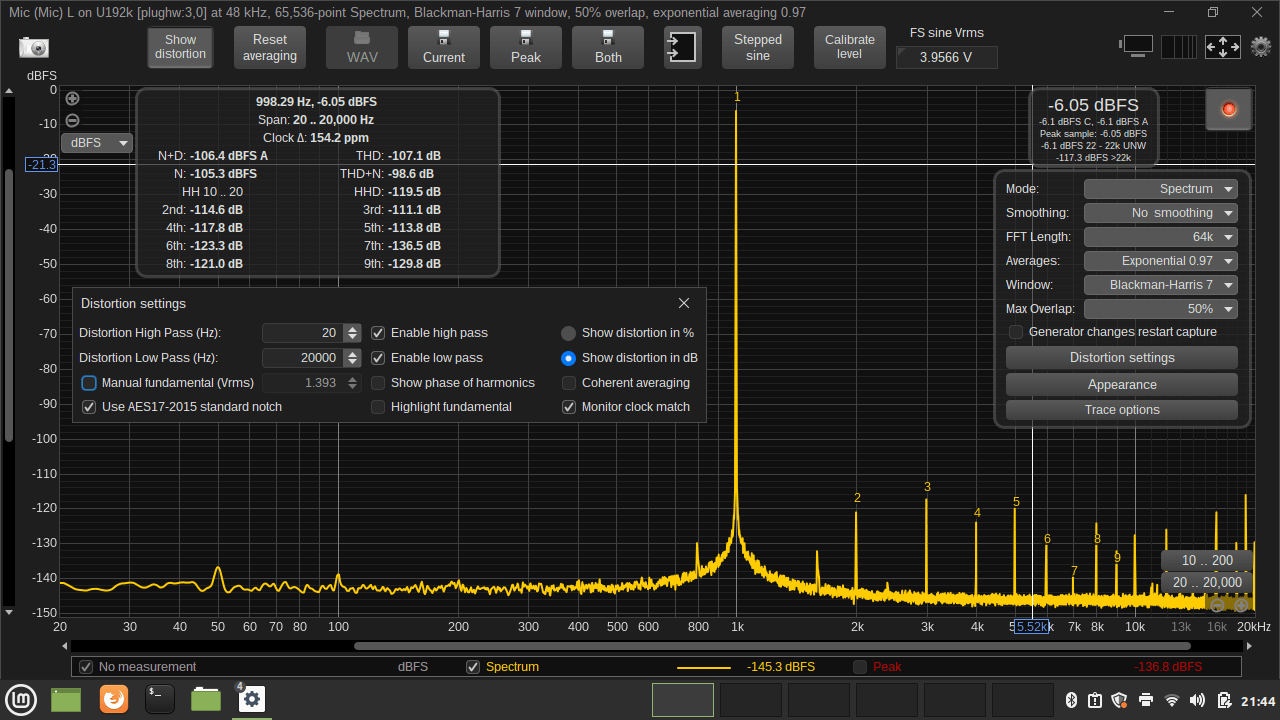Open the FFT Length dropdown

pyautogui.click(x=1161, y=237)
